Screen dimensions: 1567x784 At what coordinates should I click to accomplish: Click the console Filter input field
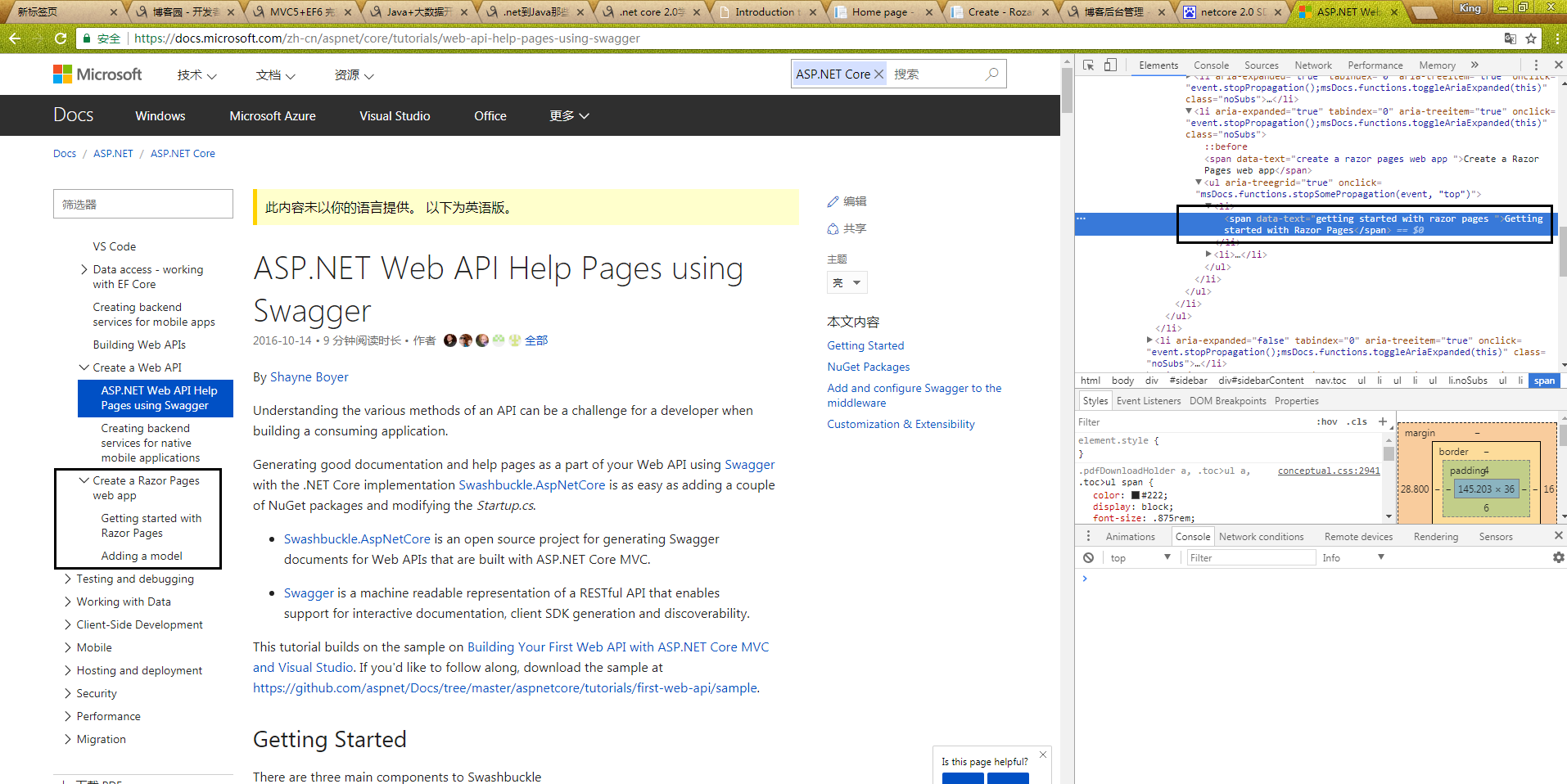tap(1251, 557)
